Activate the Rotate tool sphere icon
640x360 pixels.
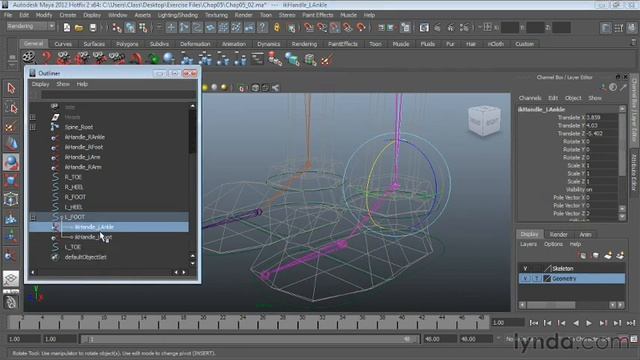pos(11,162)
